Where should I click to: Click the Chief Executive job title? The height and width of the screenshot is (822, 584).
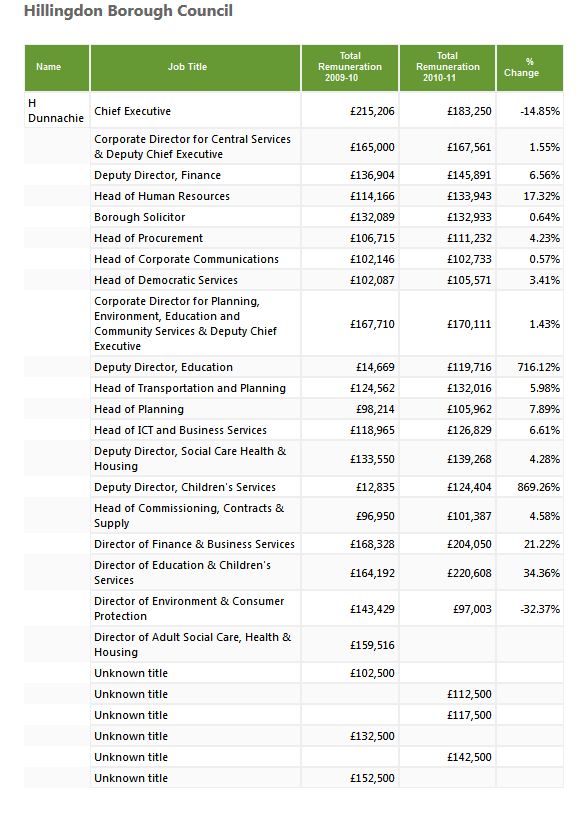click(133, 111)
